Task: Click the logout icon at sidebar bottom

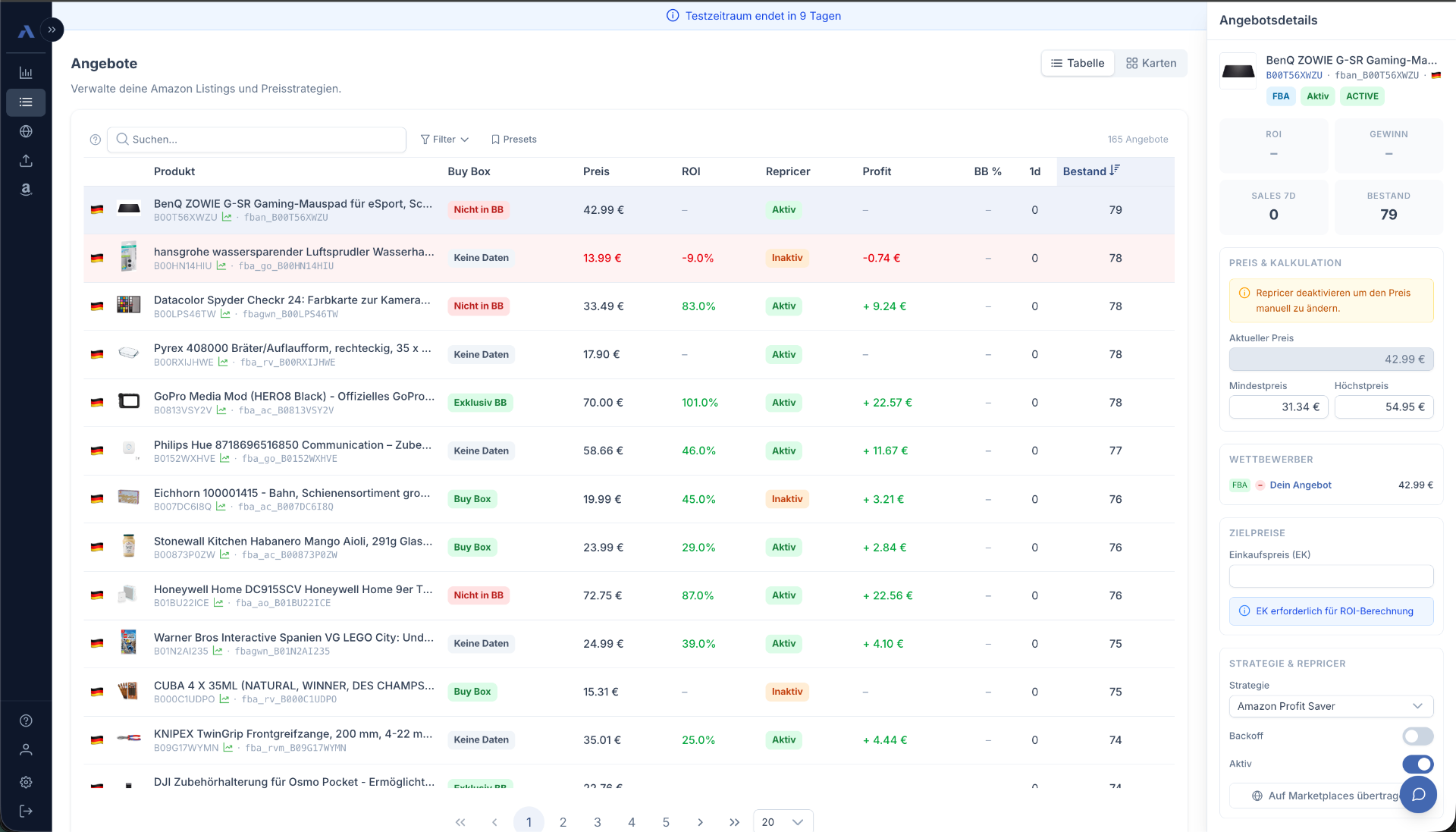Action: (26, 811)
